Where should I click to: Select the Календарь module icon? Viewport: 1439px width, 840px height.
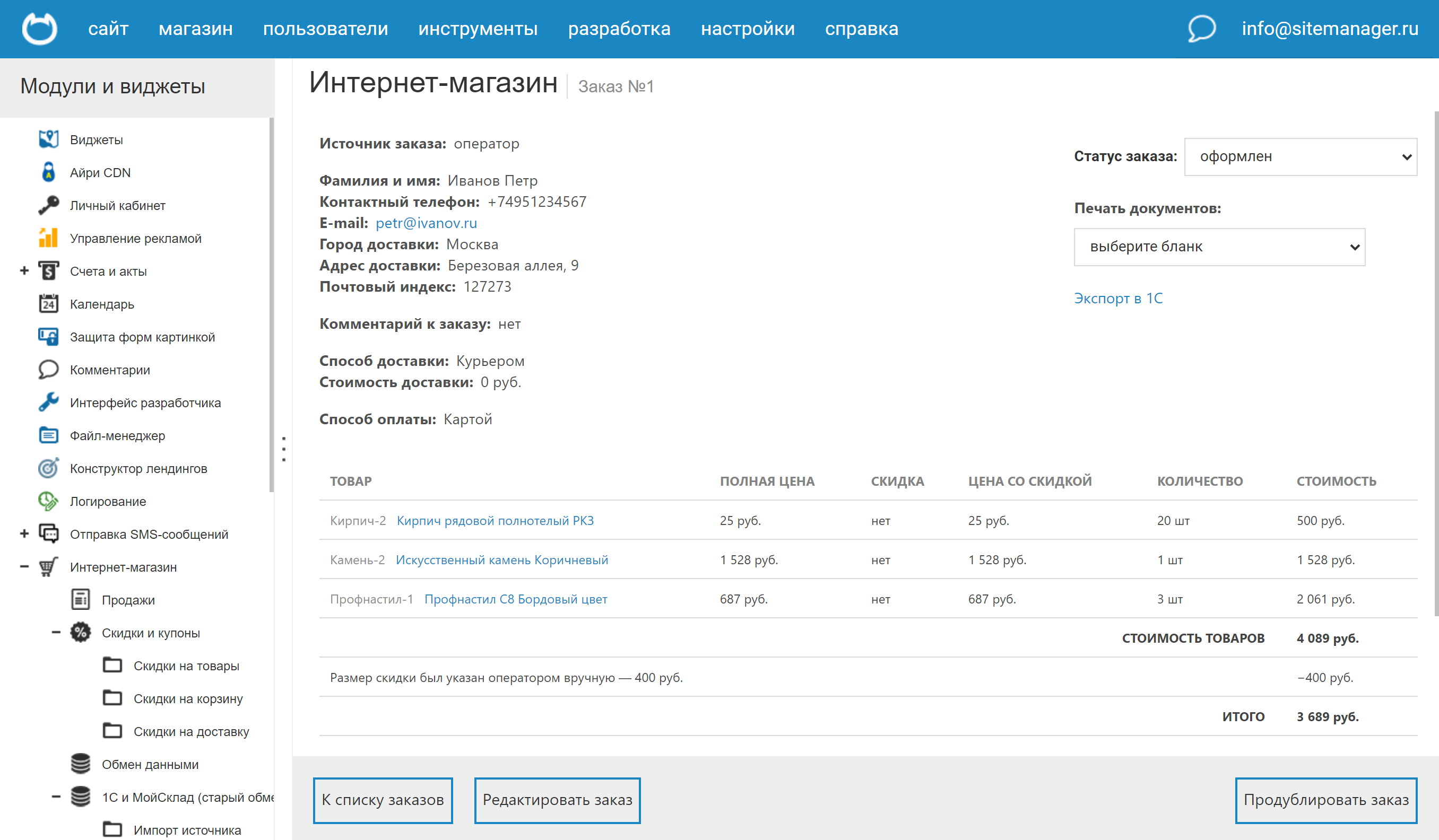pyautogui.click(x=49, y=303)
